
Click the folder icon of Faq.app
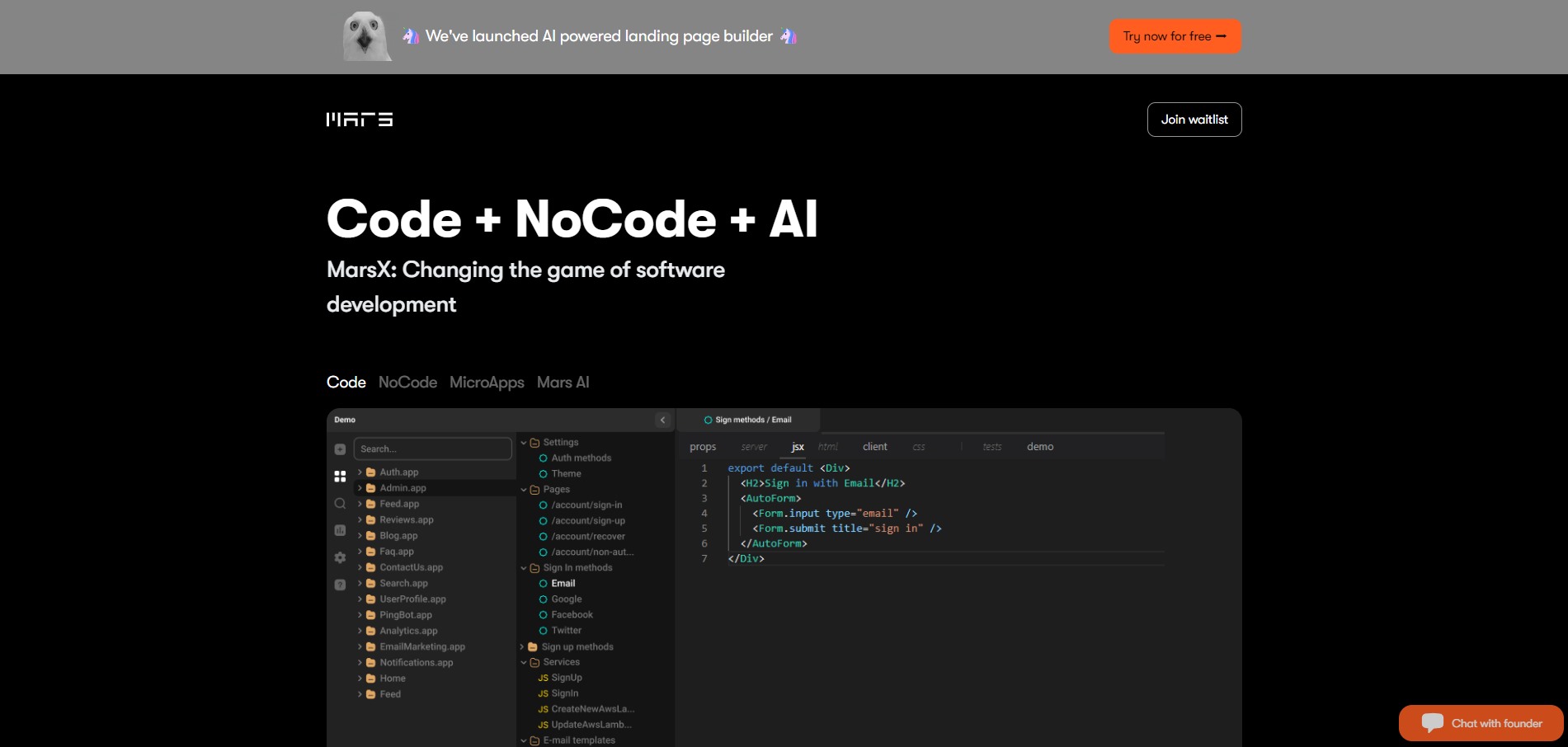pos(371,552)
